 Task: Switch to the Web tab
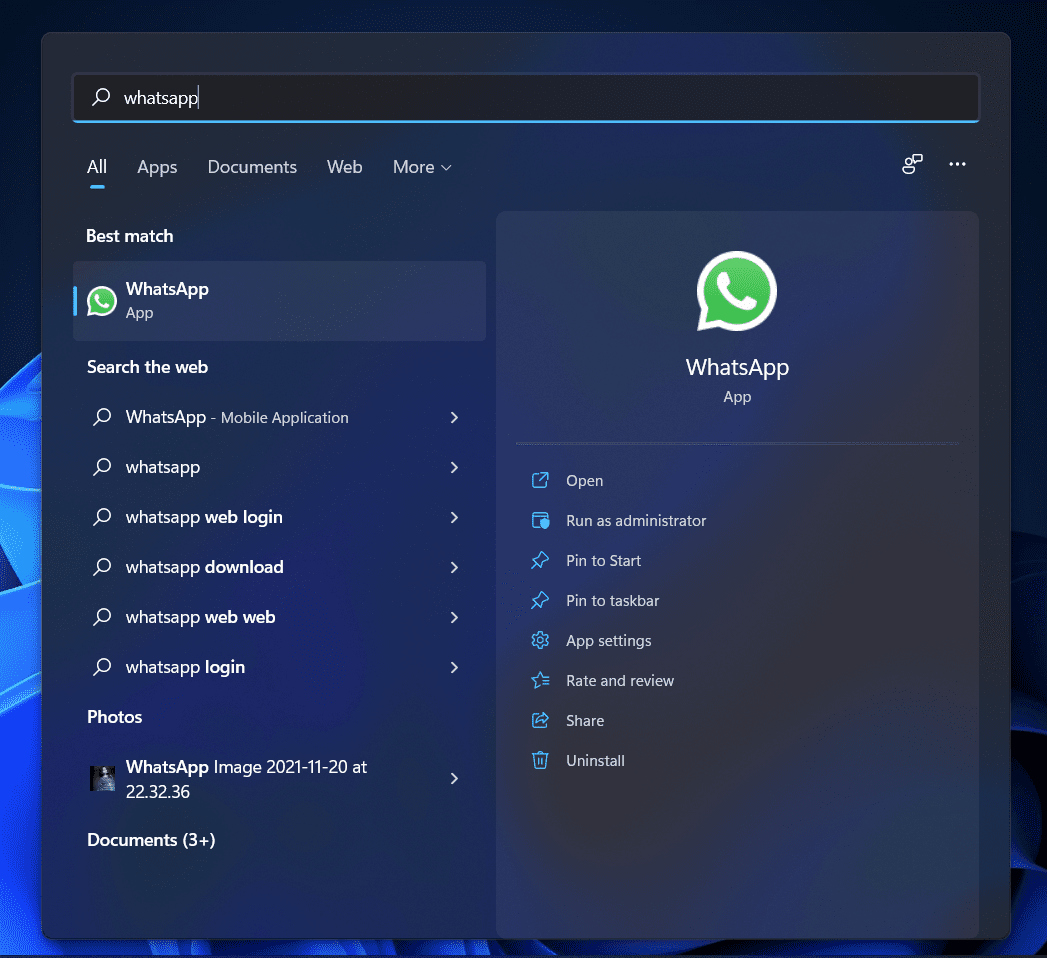pyautogui.click(x=344, y=167)
